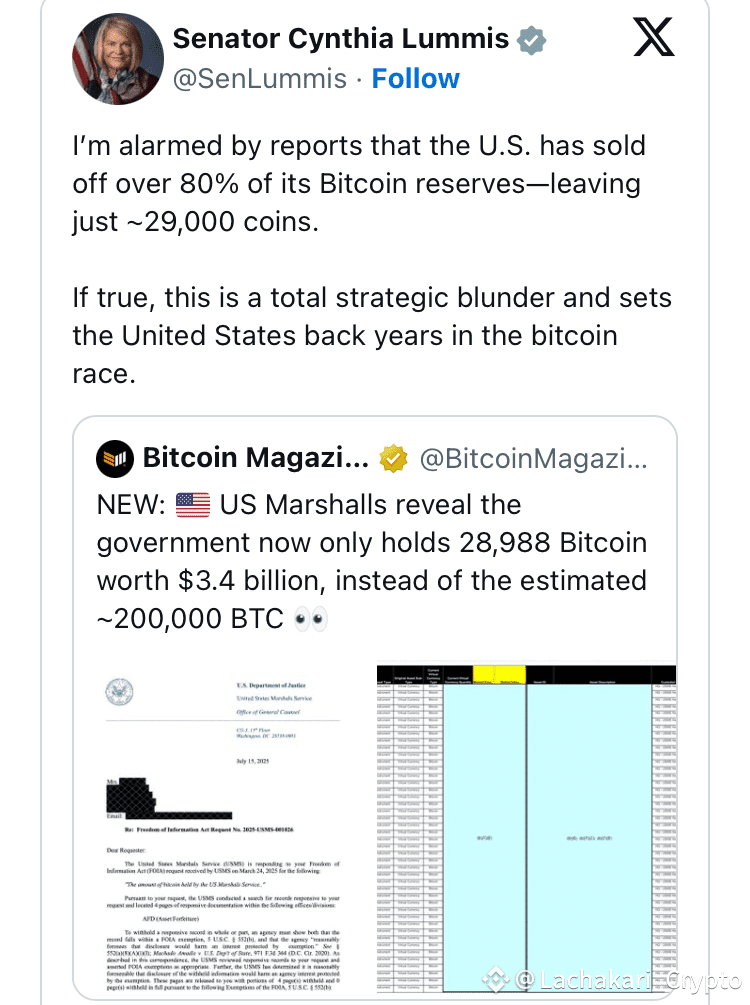The image size is (750, 1005).
Task: Click the Lachakari Crypto watermark text
Action: [x=628, y=980]
